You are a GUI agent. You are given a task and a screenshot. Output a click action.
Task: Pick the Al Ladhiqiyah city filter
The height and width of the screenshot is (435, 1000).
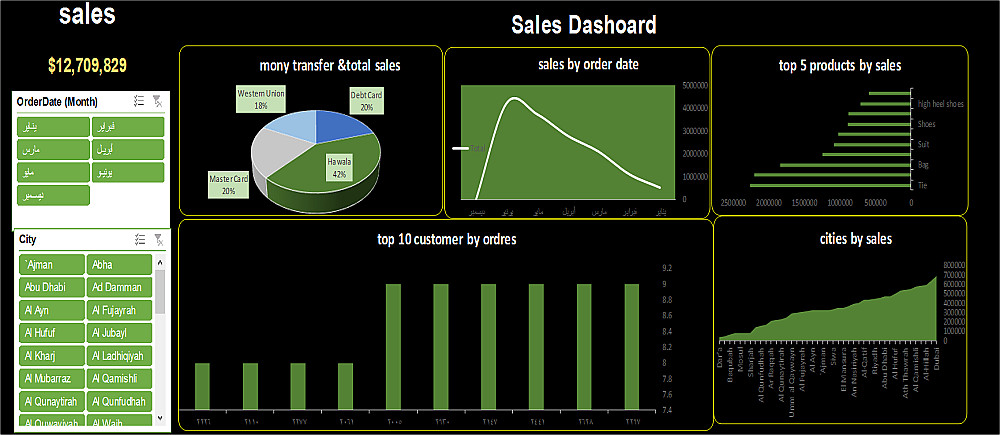tap(119, 356)
